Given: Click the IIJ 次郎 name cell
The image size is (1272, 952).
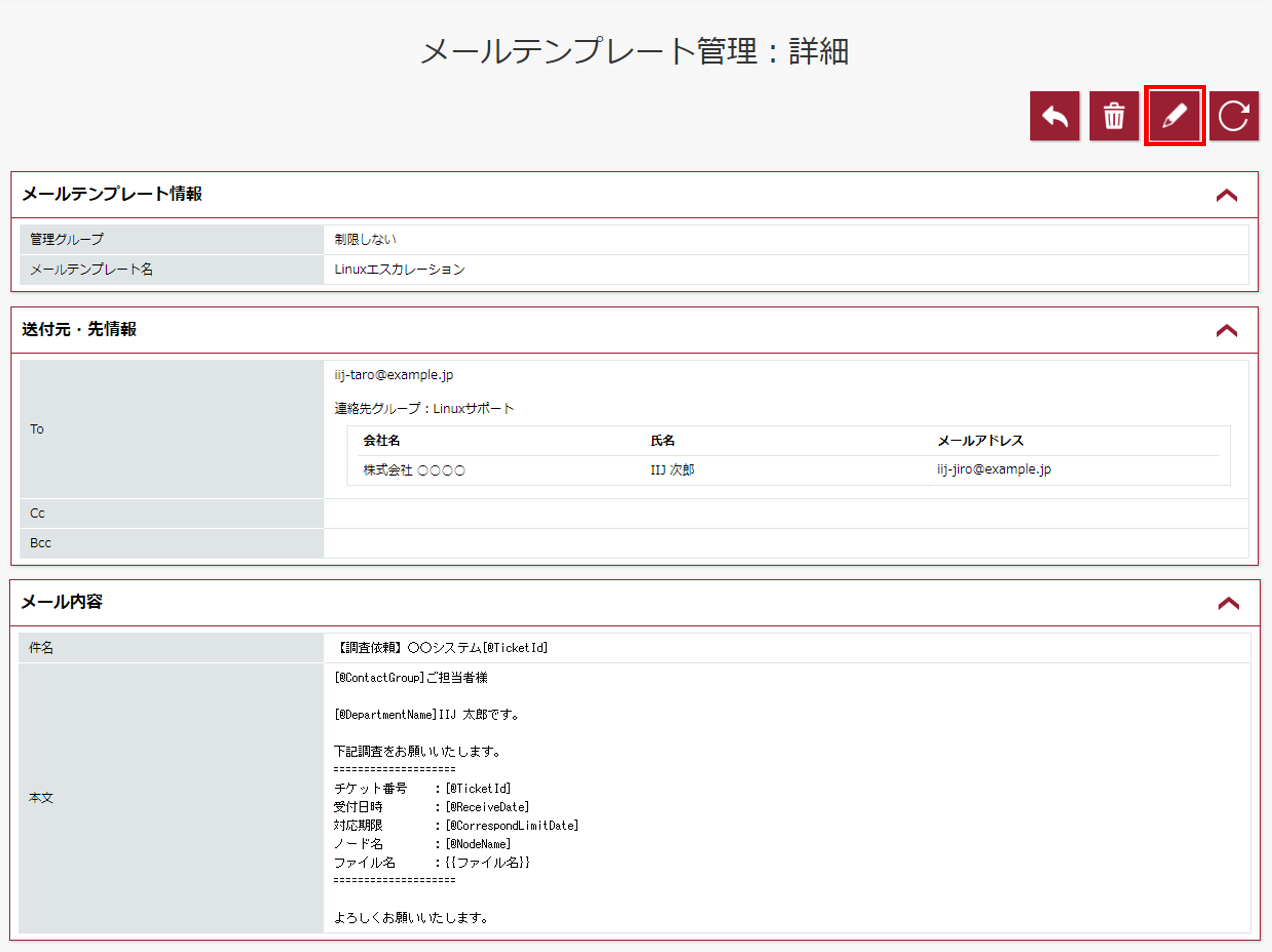Looking at the screenshot, I should pos(672,470).
